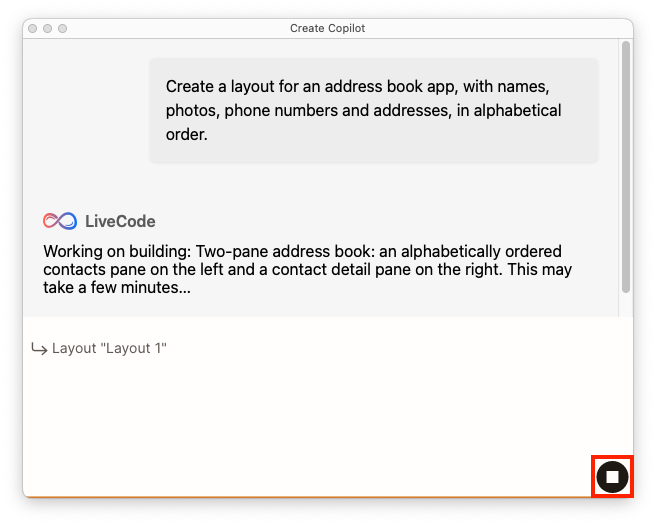The width and height of the screenshot is (656, 525).
Task: Click the arrow icon beside Layout "Layout 1"
Action: [x=39, y=349]
